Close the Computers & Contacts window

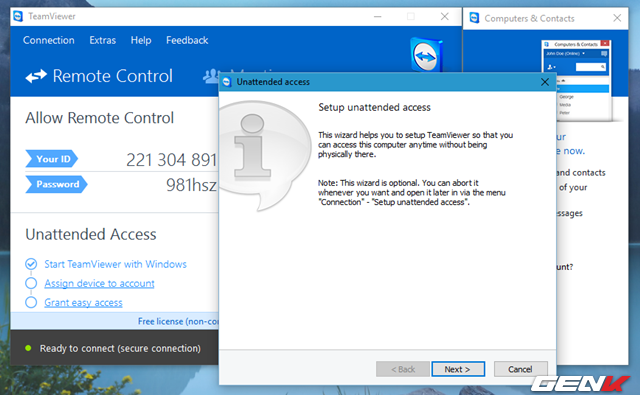[617, 18]
